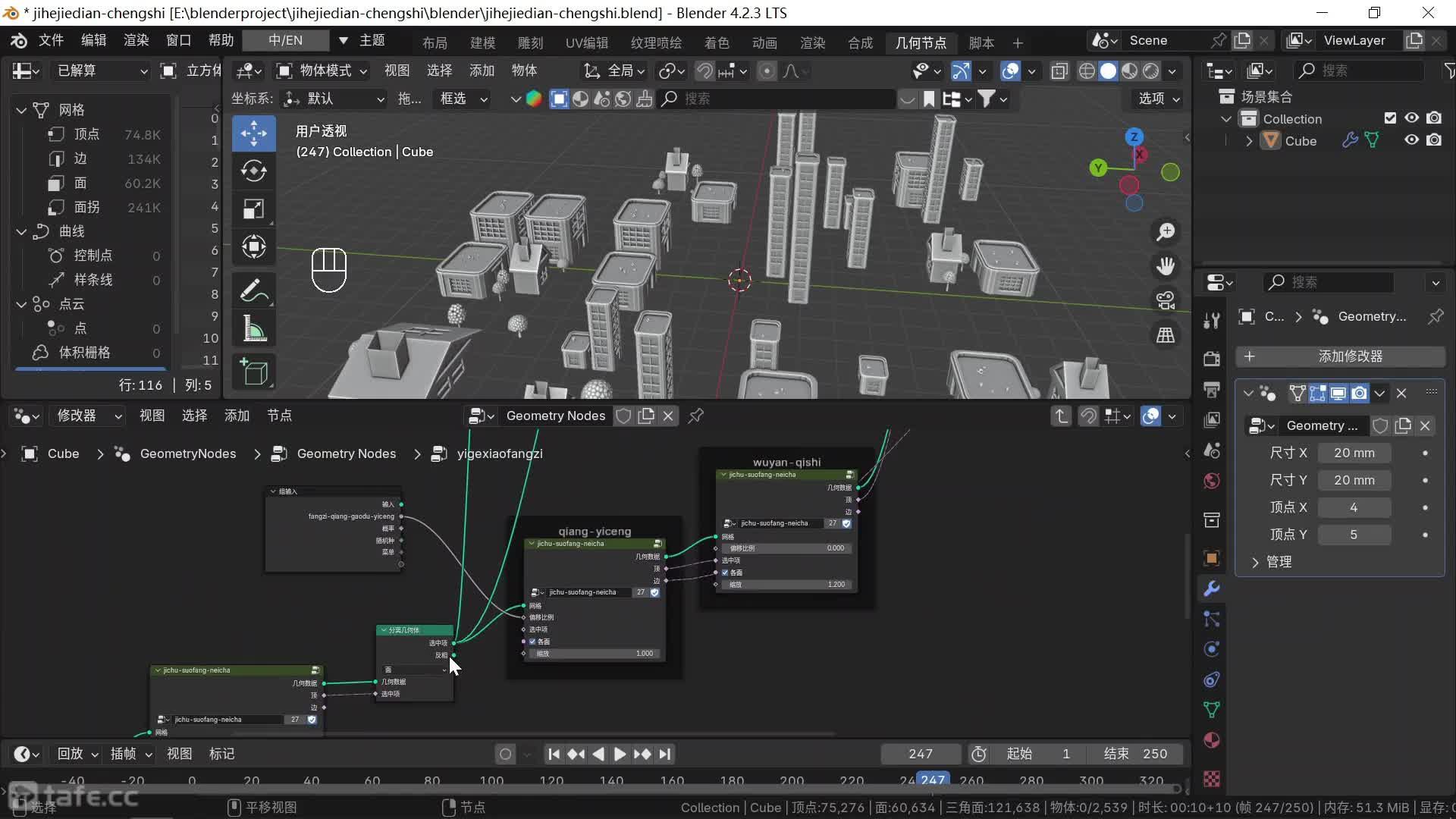The width and height of the screenshot is (1456, 819).
Task: Select the Scale tool icon
Action: pos(253,209)
